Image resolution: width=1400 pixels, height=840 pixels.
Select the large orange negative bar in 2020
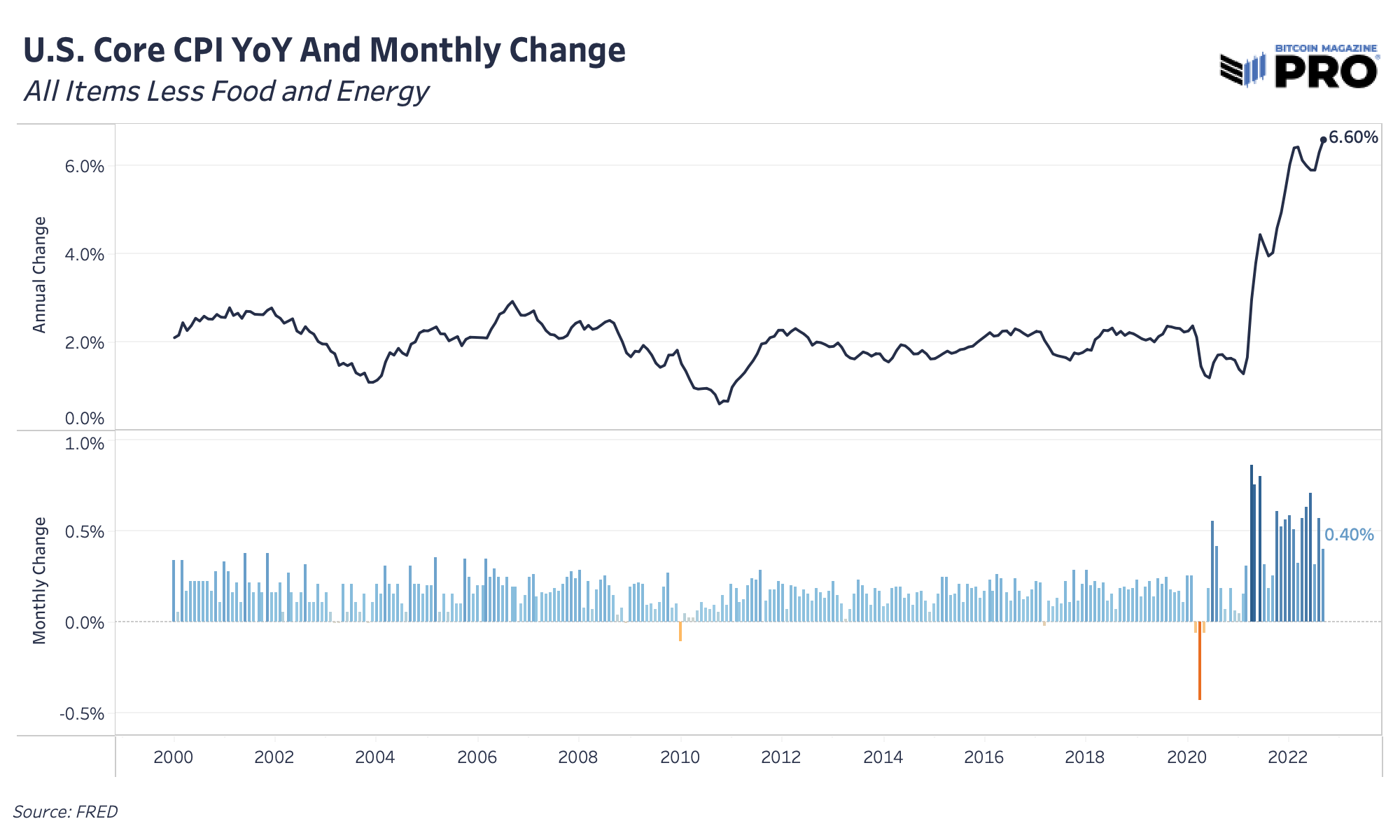point(1199,660)
